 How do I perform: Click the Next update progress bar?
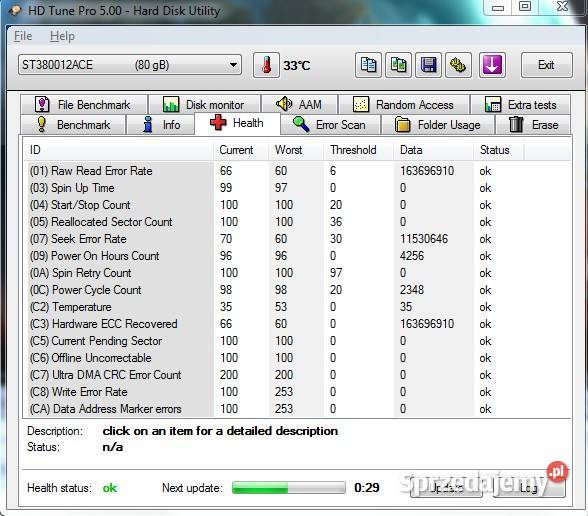288,488
